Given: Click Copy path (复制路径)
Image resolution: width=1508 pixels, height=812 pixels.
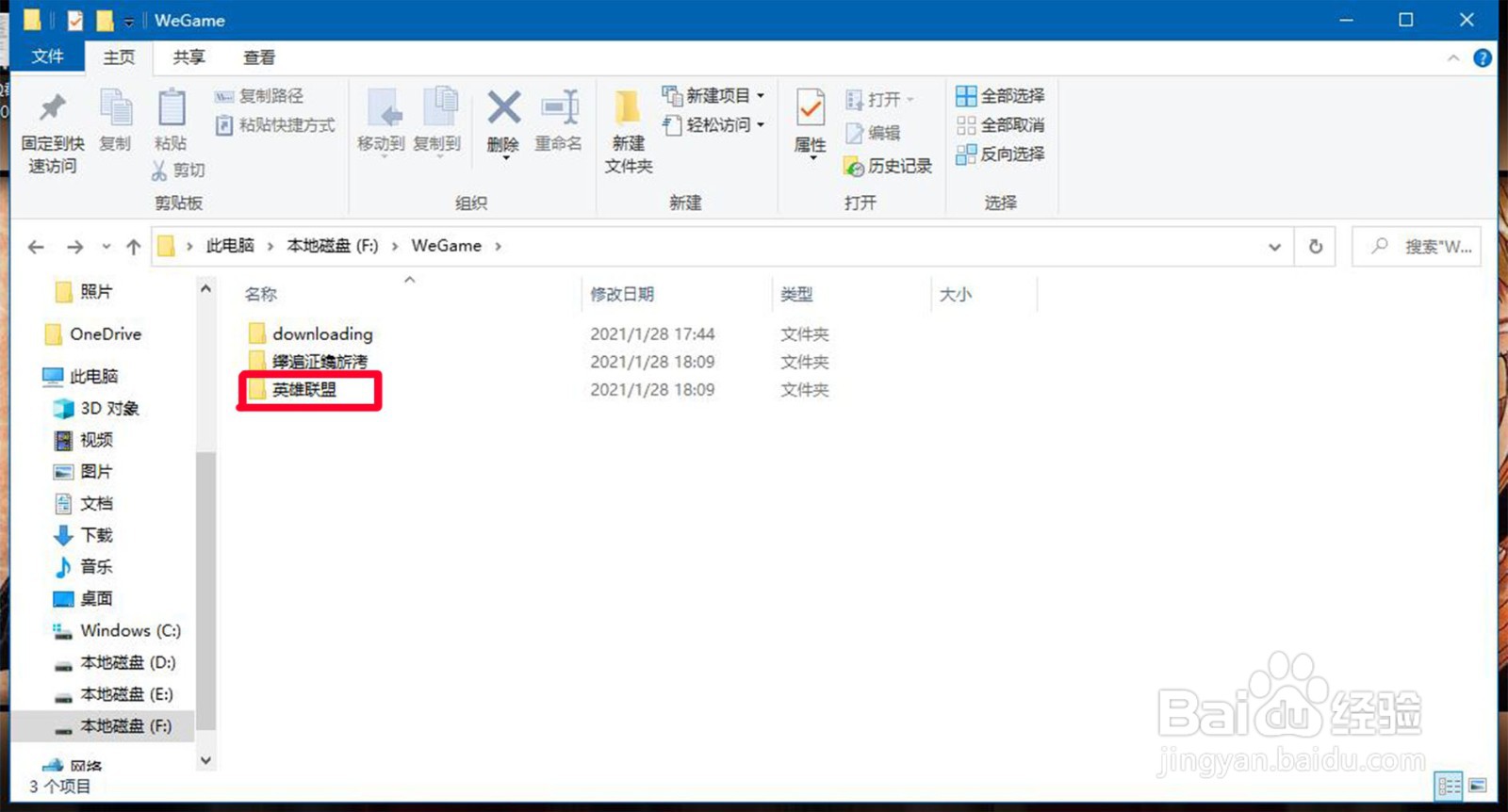Looking at the screenshot, I should [x=259, y=96].
